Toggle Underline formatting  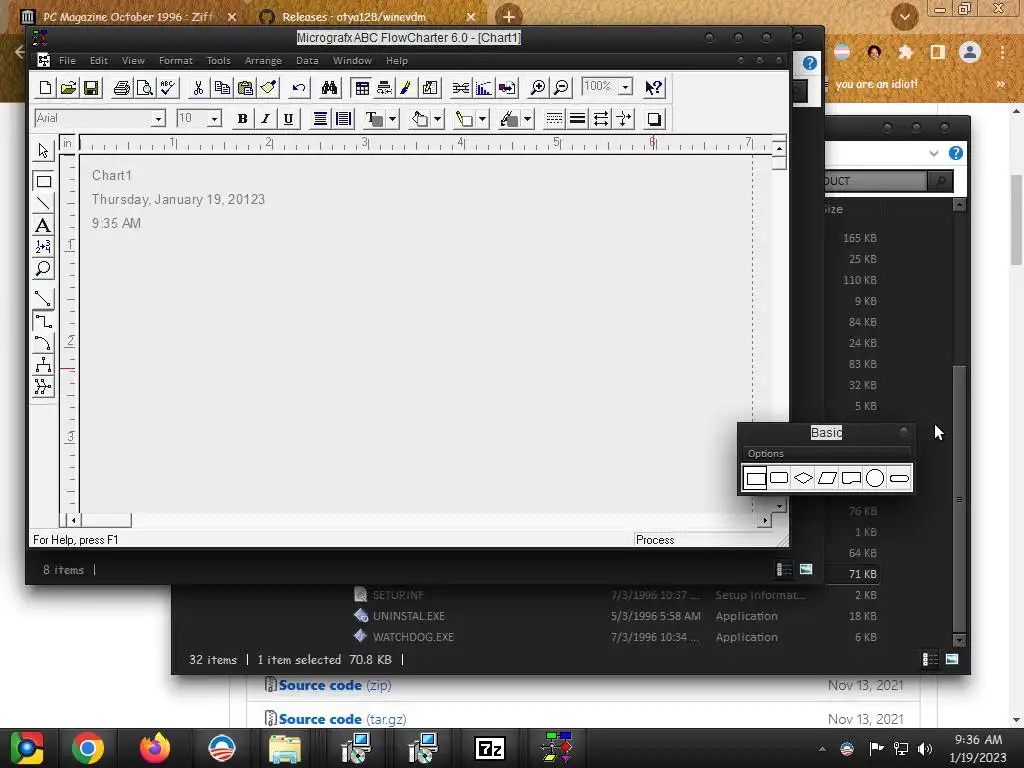(x=288, y=119)
